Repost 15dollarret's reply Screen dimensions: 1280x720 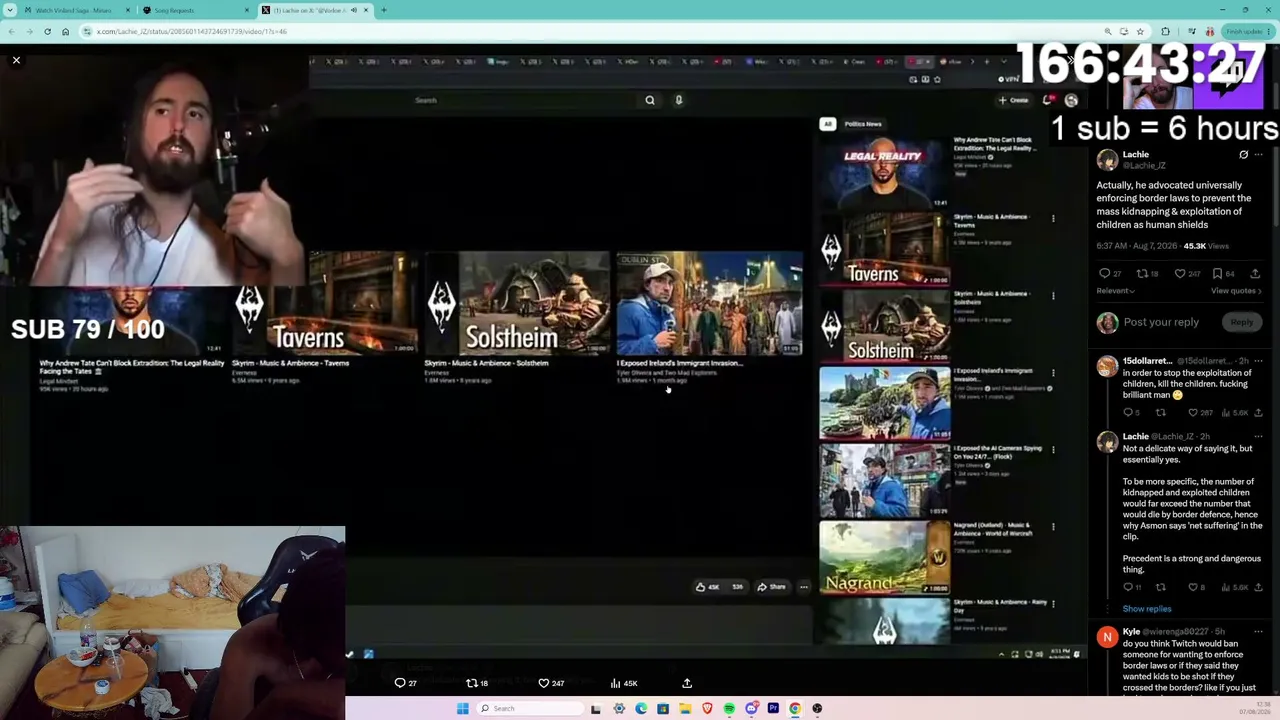pos(1160,412)
